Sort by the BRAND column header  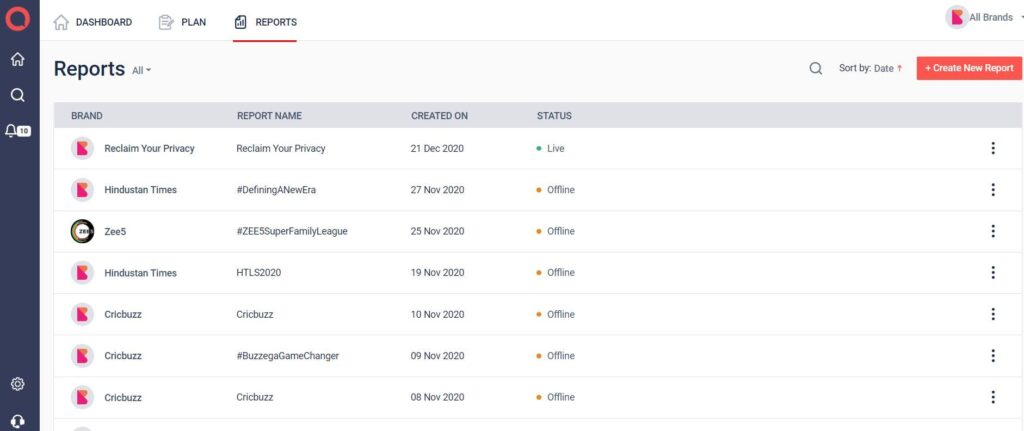click(87, 116)
